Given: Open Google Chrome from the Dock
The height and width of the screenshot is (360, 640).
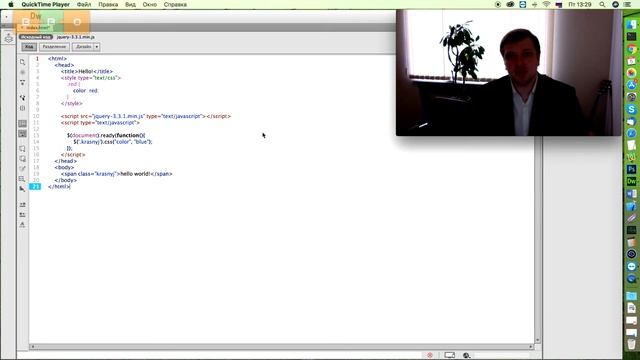Looking at the screenshot, I should tap(631, 49).
